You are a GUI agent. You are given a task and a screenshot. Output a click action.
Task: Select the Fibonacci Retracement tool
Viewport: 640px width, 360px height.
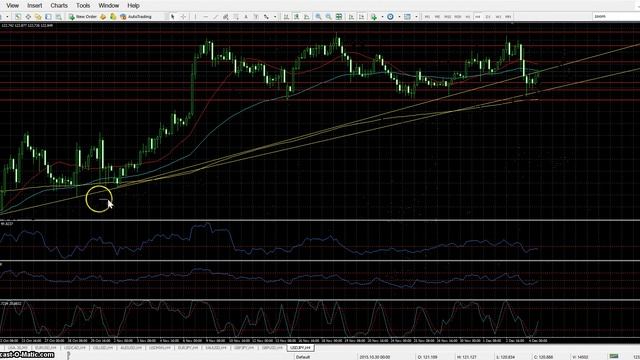point(236,17)
